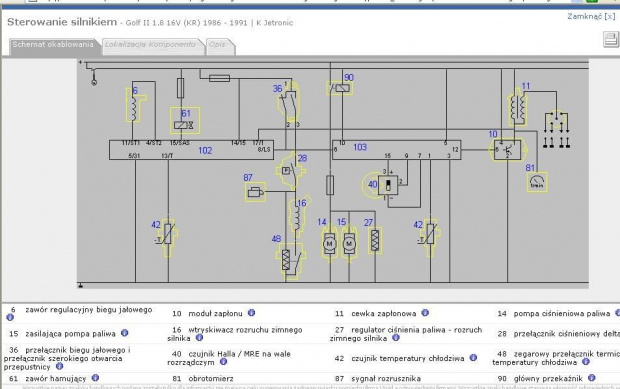Open info icon beside czujnik temperatury chłodziwa

pos(473,357)
